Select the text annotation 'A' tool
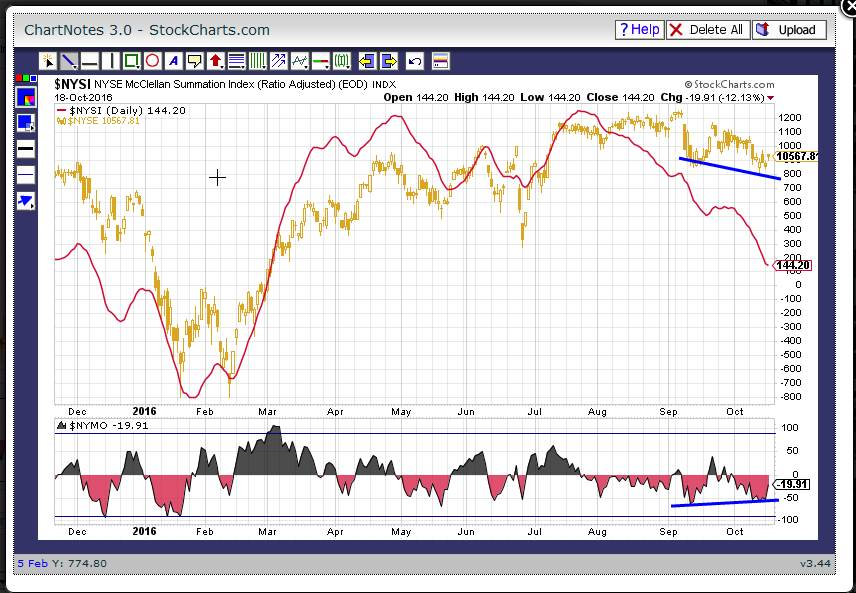Image resolution: width=856 pixels, height=593 pixels. click(174, 60)
